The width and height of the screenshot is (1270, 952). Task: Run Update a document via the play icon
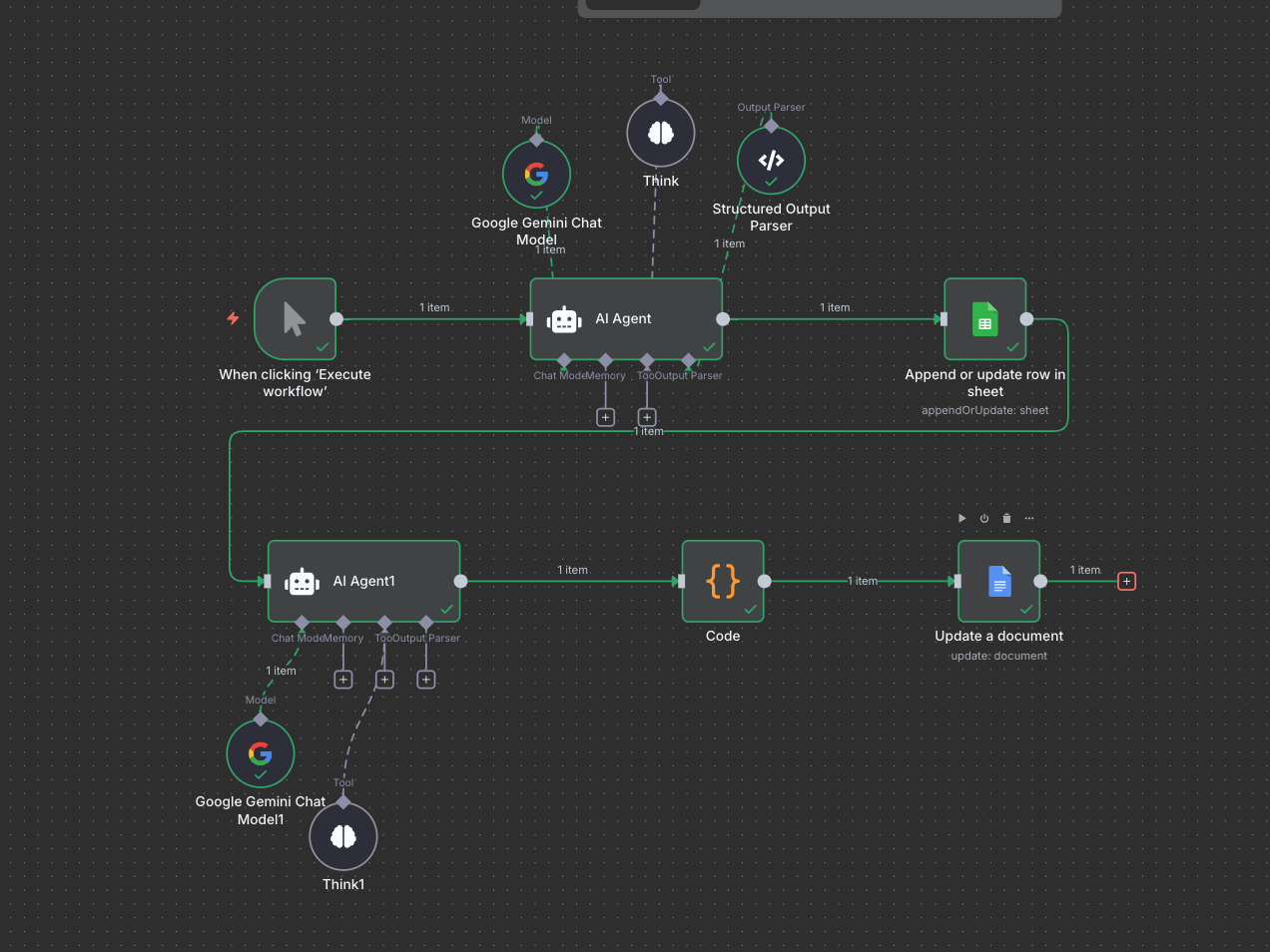coord(961,518)
